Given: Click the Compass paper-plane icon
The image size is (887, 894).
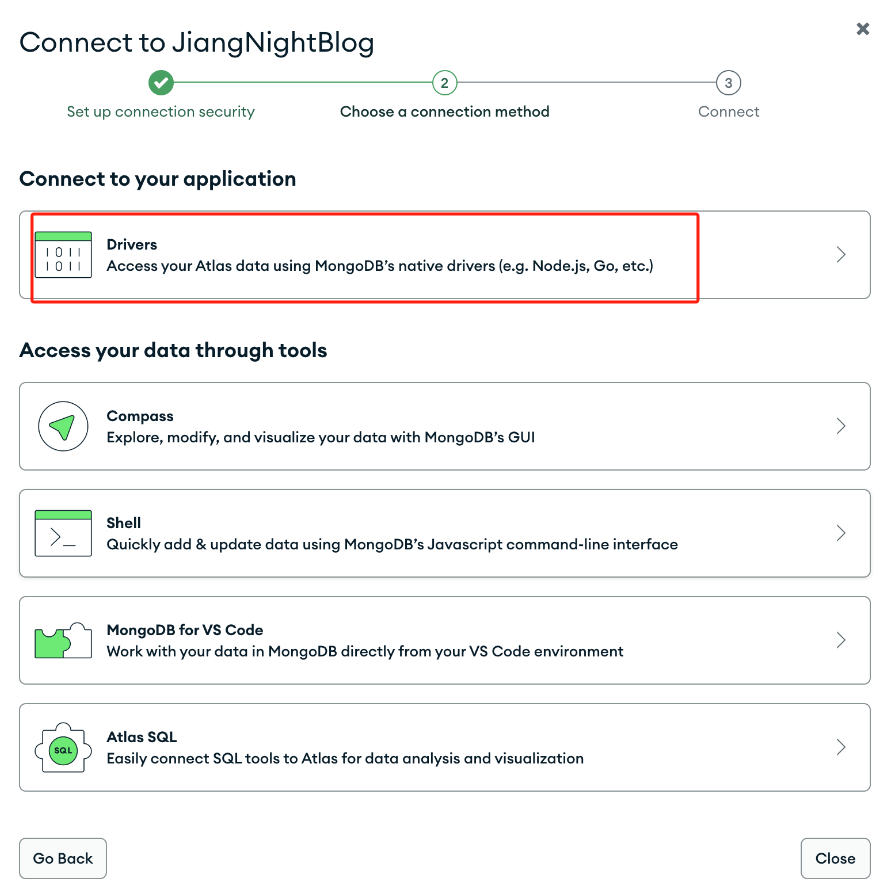Looking at the screenshot, I should point(63,426).
